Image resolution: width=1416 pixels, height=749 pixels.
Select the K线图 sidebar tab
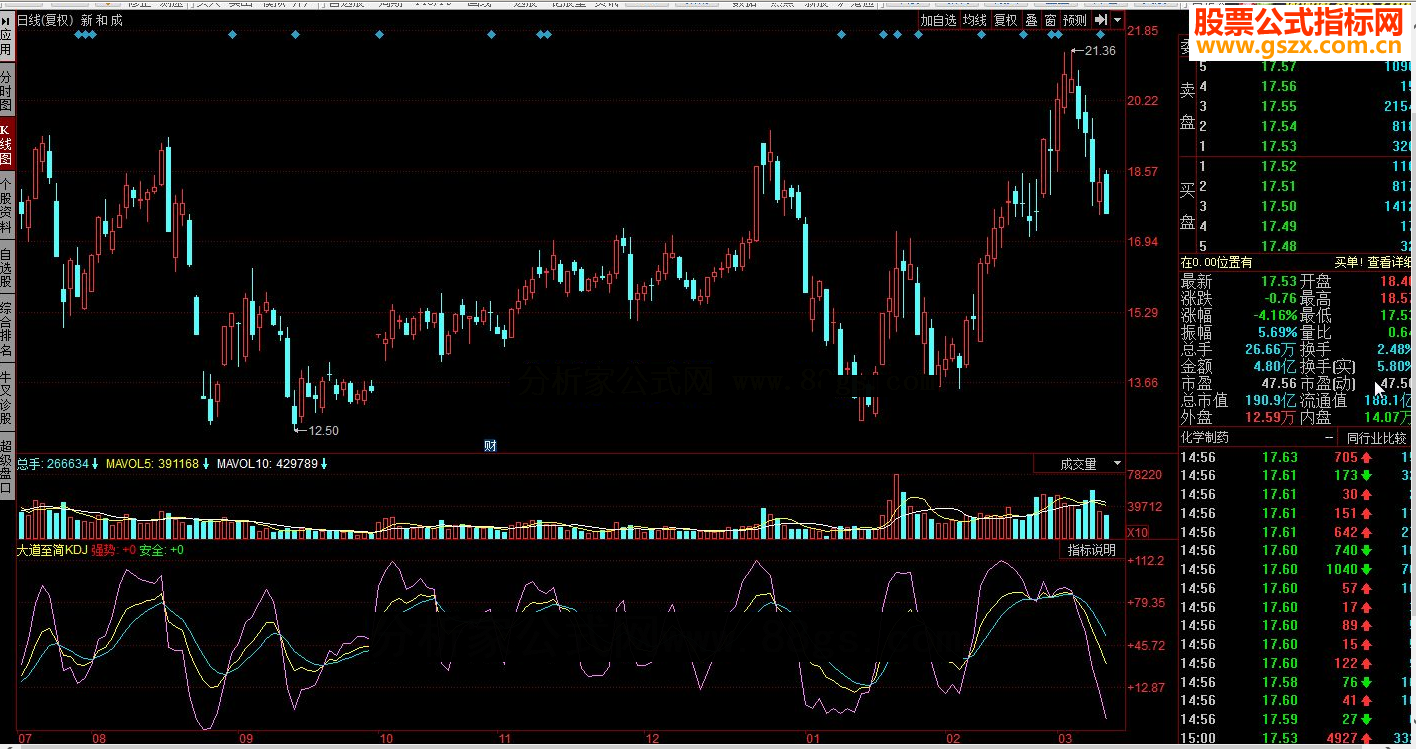click(x=6, y=145)
